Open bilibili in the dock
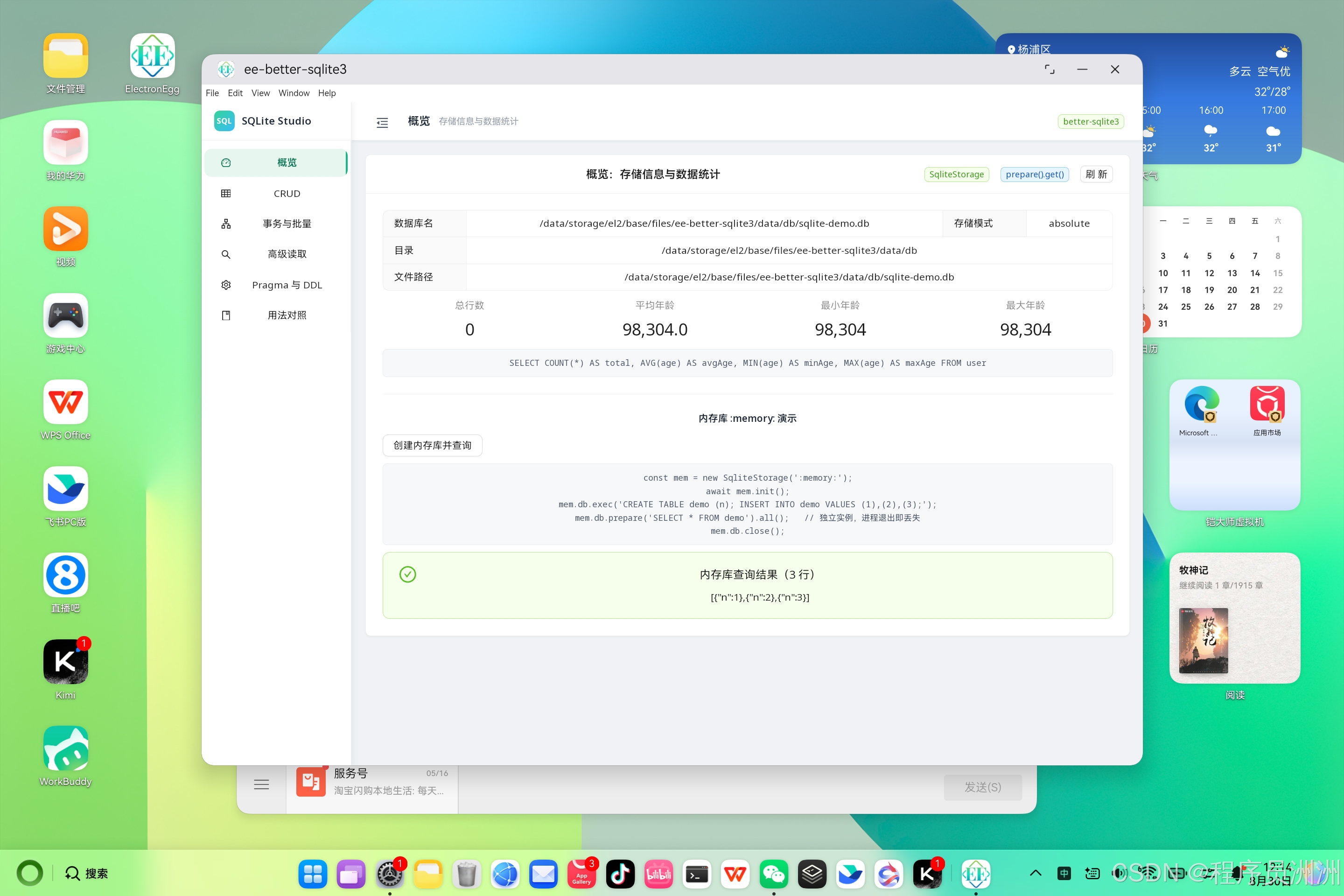Screen dimensions: 1344x896 (659, 874)
